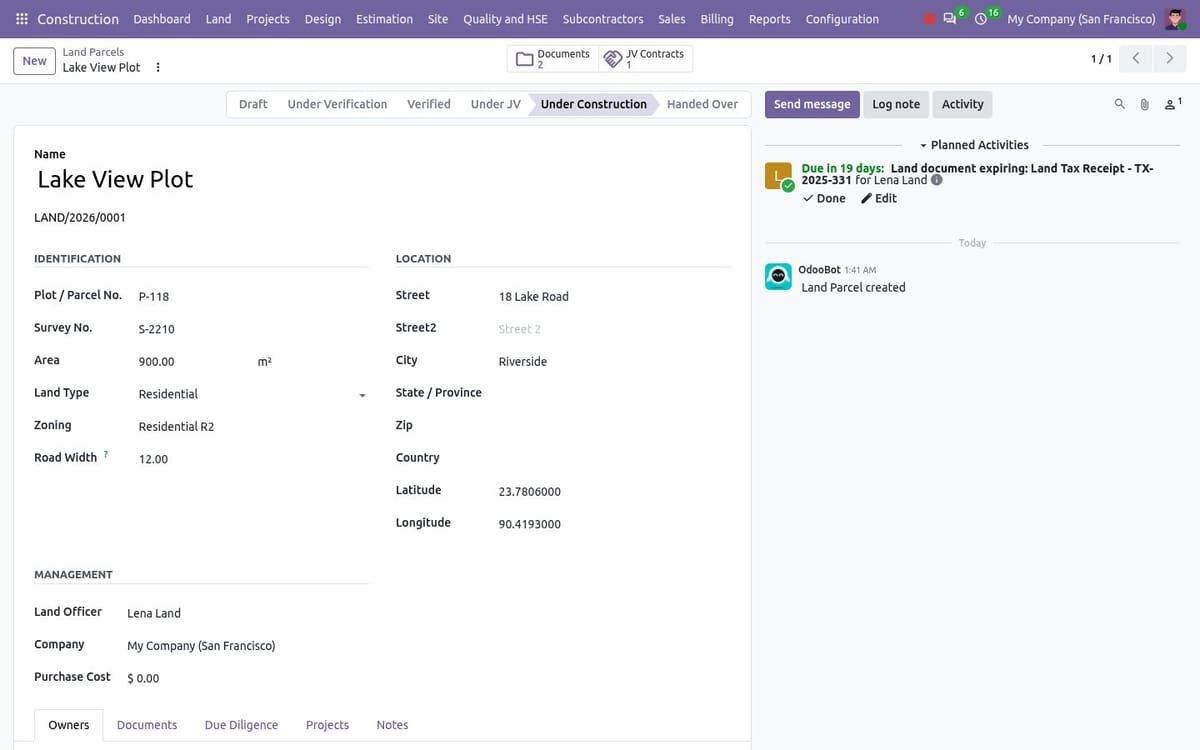Show info for the land document activity
This screenshot has width=1200, height=750.
point(936,180)
